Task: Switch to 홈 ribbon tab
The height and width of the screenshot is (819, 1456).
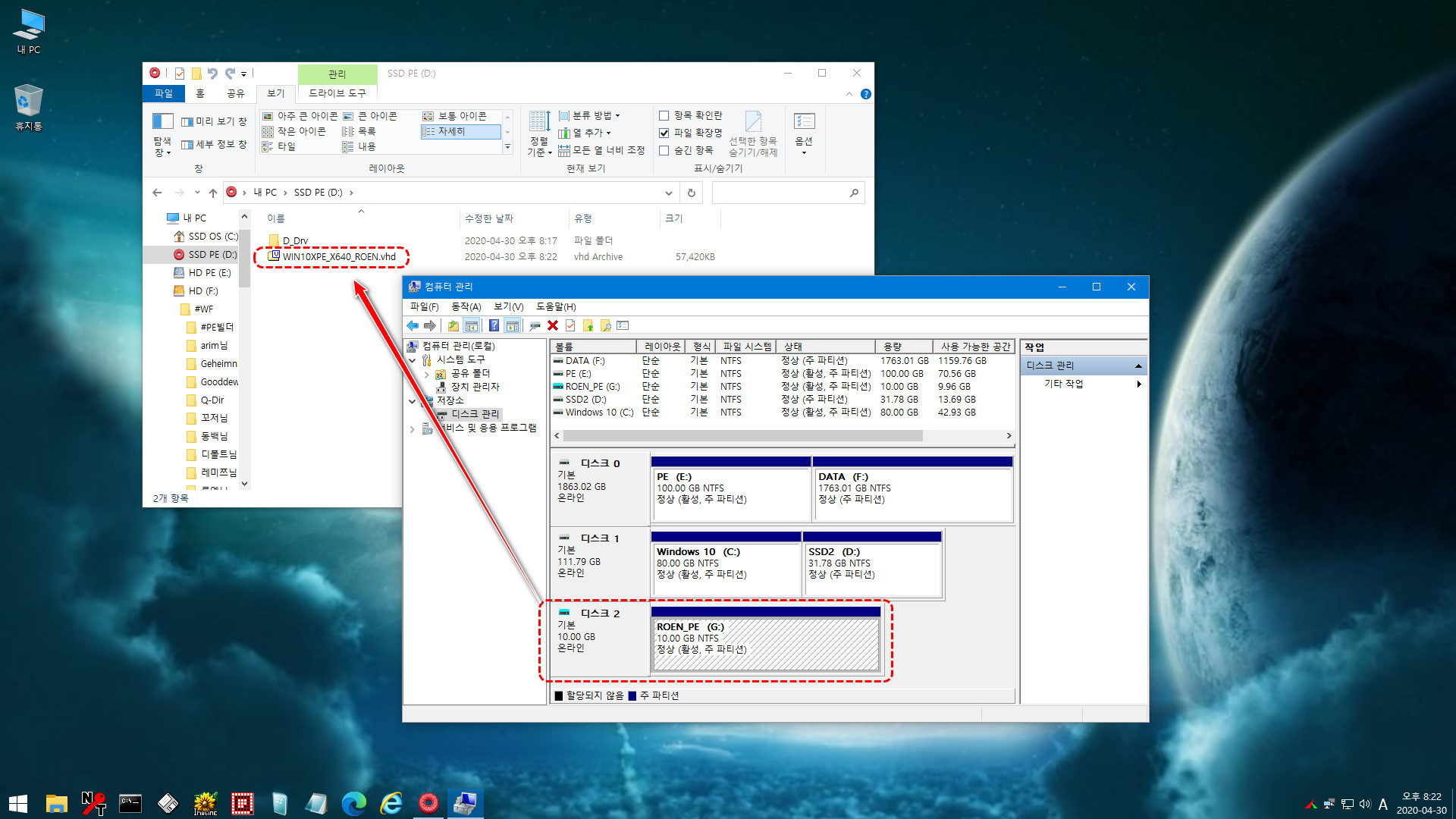Action: (199, 93)
